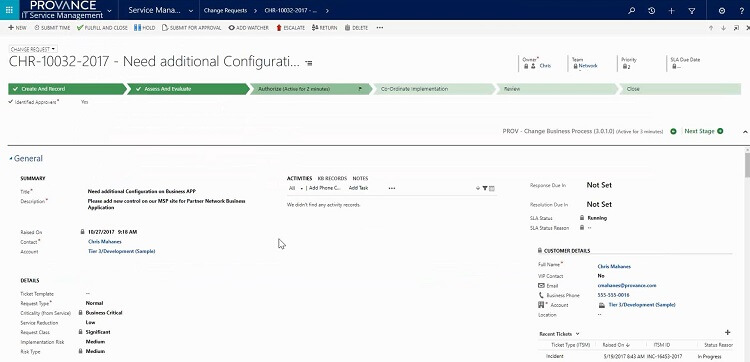Viewport: 750px width, 362px height.
Task: Click Submit for Approval command
Action: pos(192,28)
